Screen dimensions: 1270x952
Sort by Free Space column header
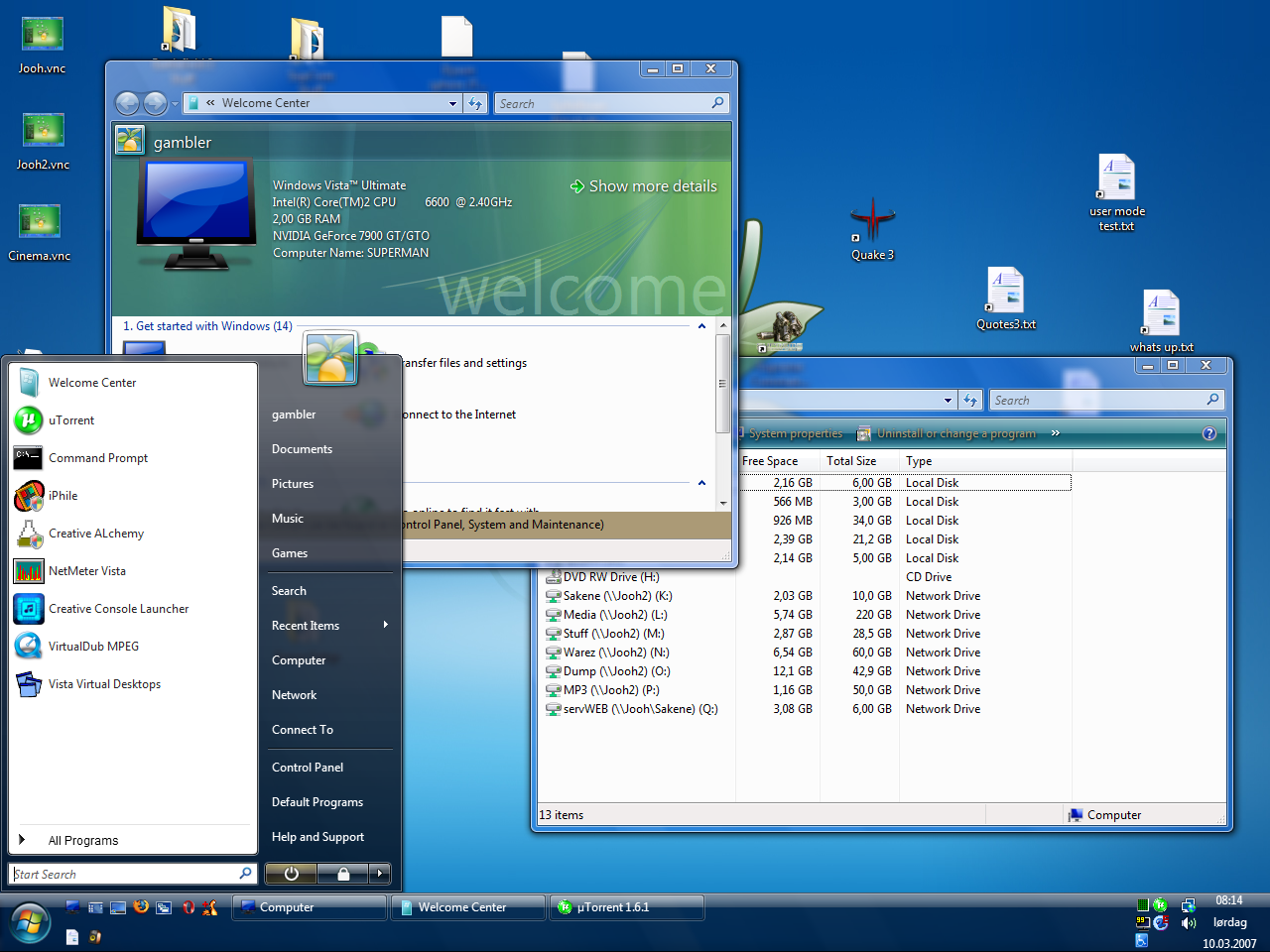(x=777, y=461)
